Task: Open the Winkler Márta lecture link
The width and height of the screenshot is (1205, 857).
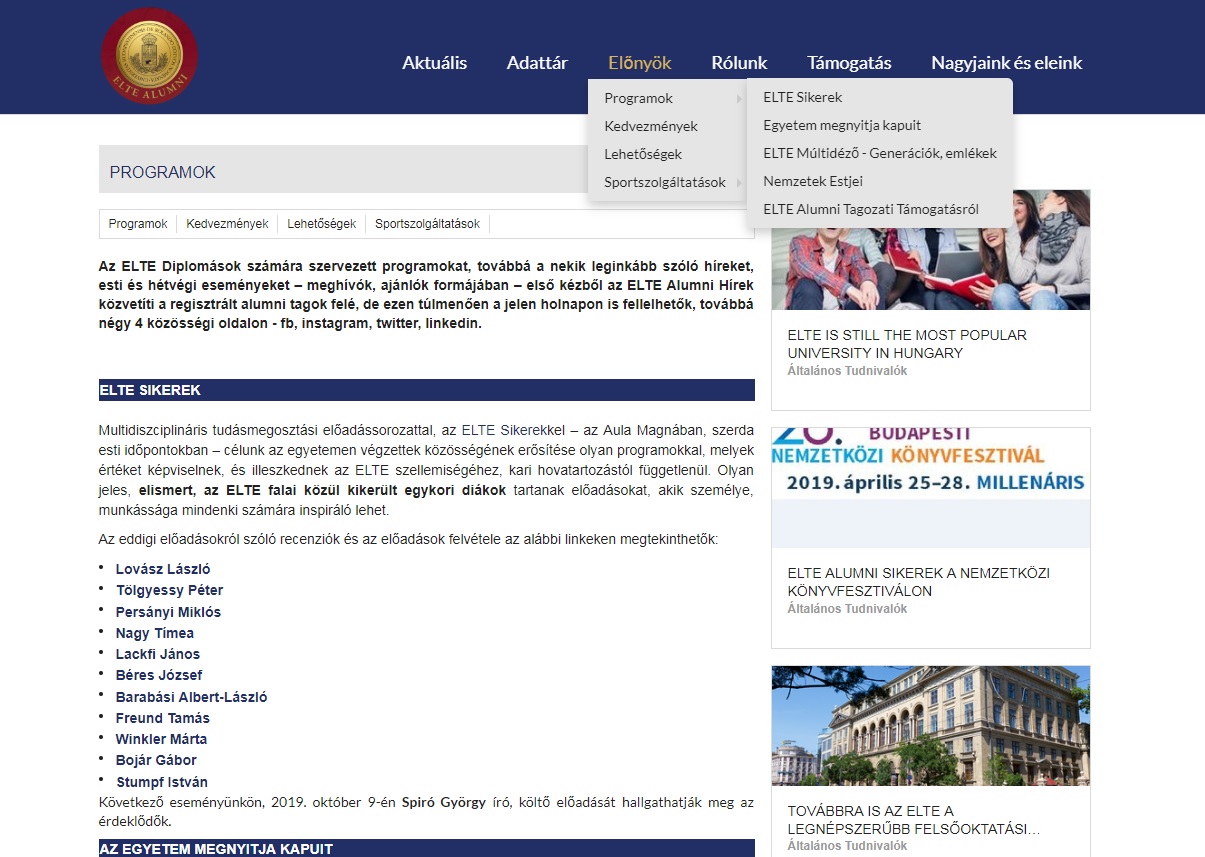Action: (x=162, y=739)
